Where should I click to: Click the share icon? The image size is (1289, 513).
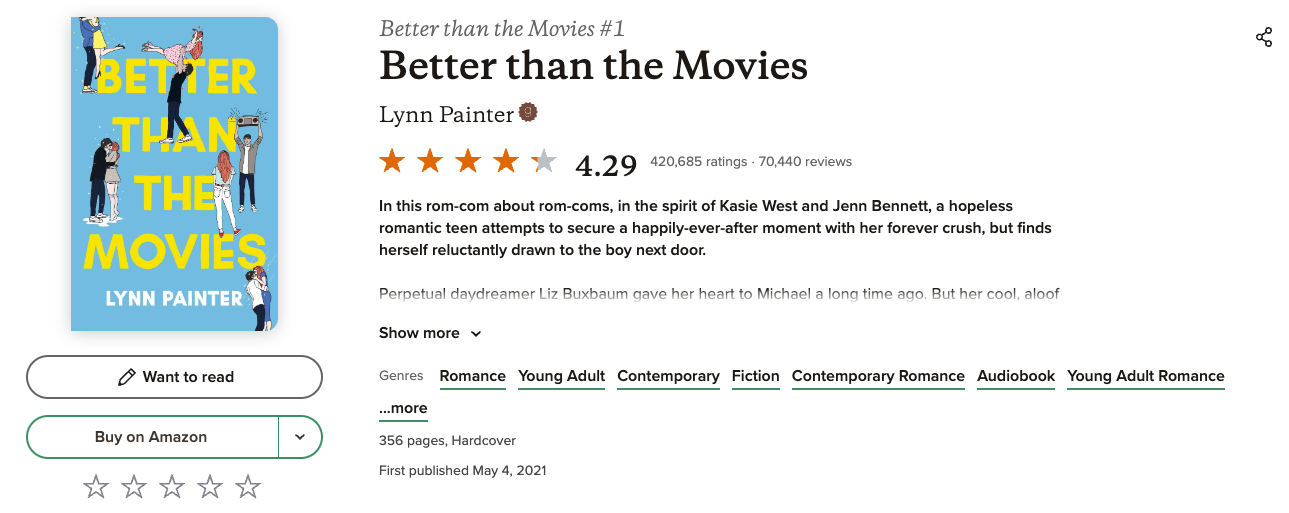tap(1264, 38)
